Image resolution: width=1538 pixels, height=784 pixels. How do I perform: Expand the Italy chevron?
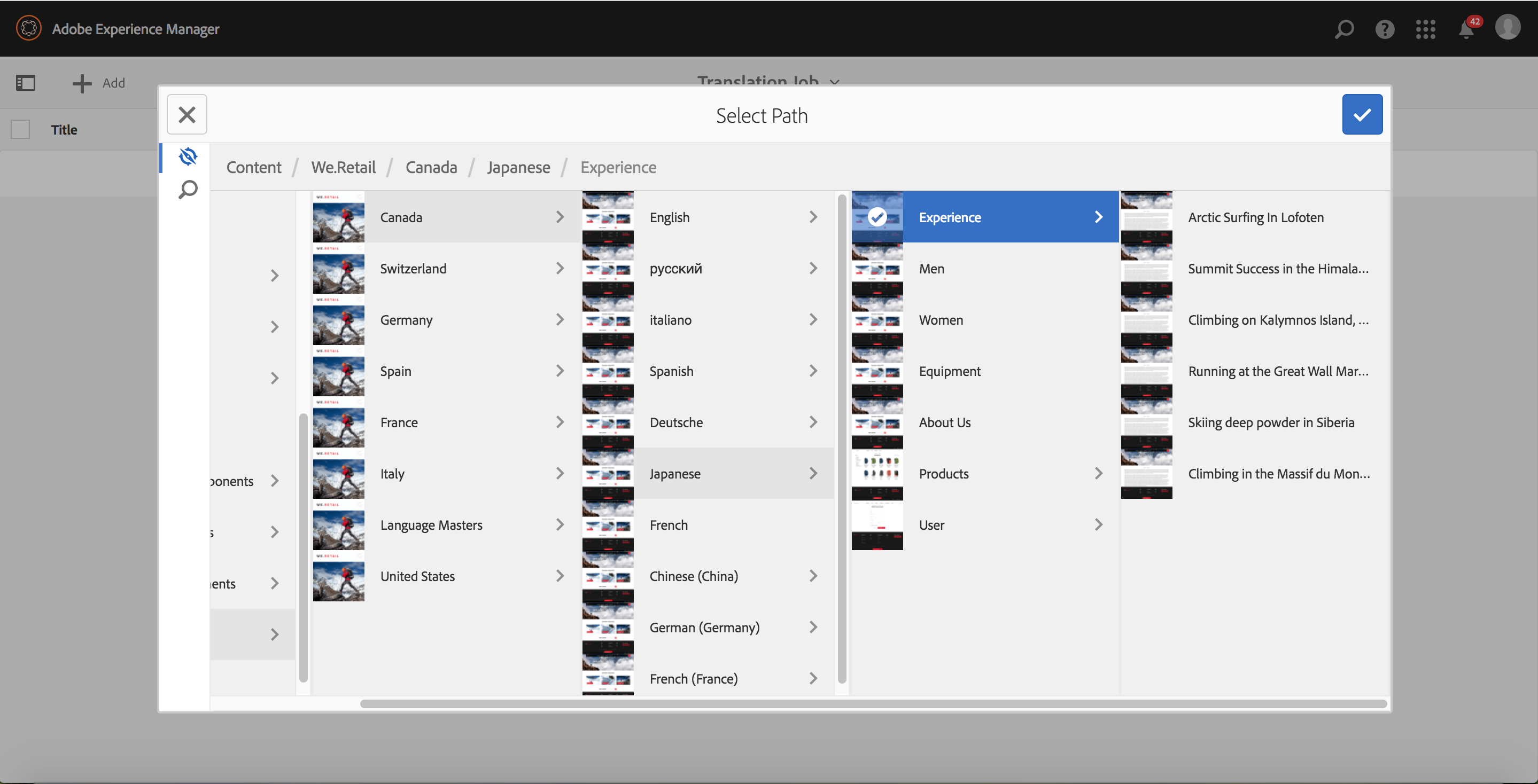(560, 473)
